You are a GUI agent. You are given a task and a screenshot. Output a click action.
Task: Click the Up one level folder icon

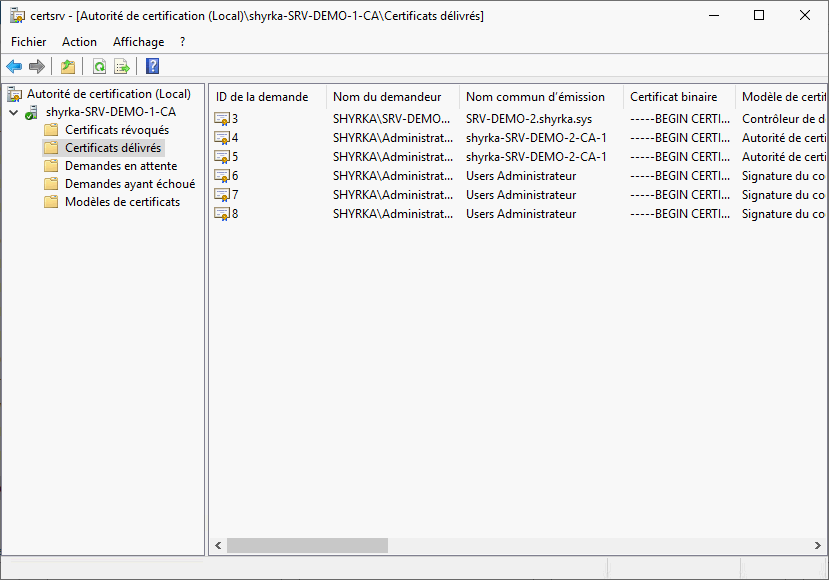(67, 67)
